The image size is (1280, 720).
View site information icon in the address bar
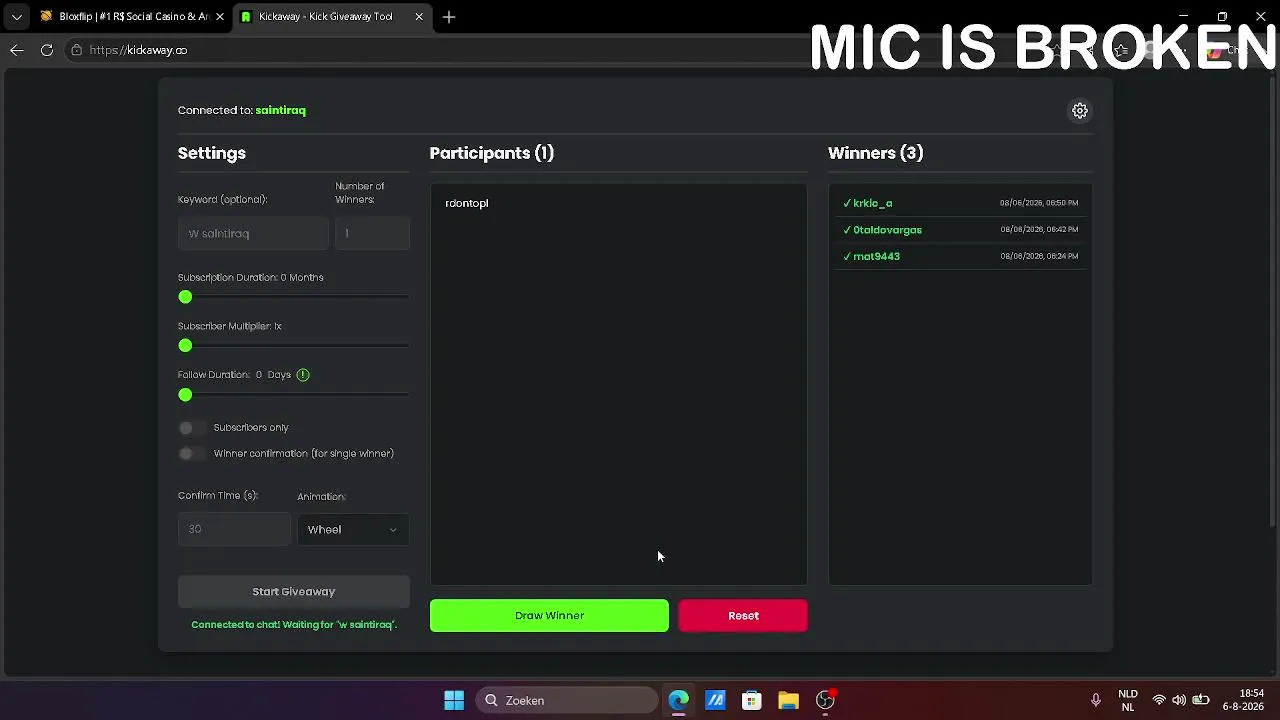(x=76, y=50)
